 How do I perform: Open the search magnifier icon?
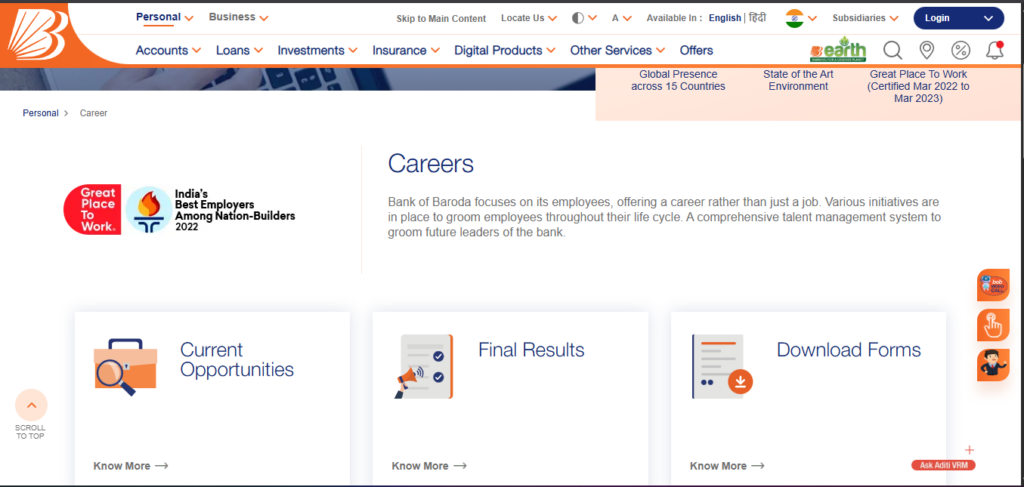tap(892, 50)
